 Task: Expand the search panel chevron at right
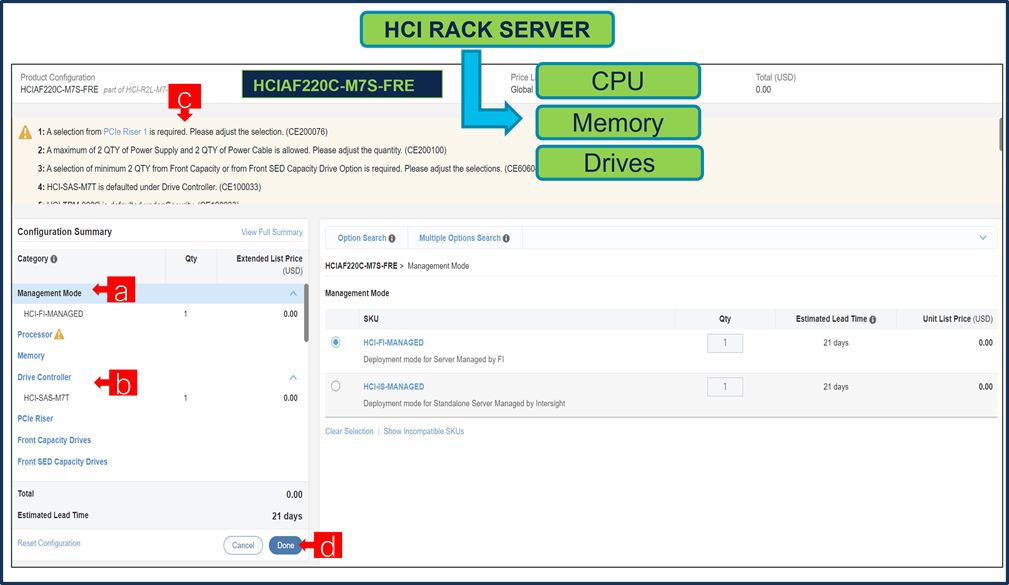coord(983,238)
